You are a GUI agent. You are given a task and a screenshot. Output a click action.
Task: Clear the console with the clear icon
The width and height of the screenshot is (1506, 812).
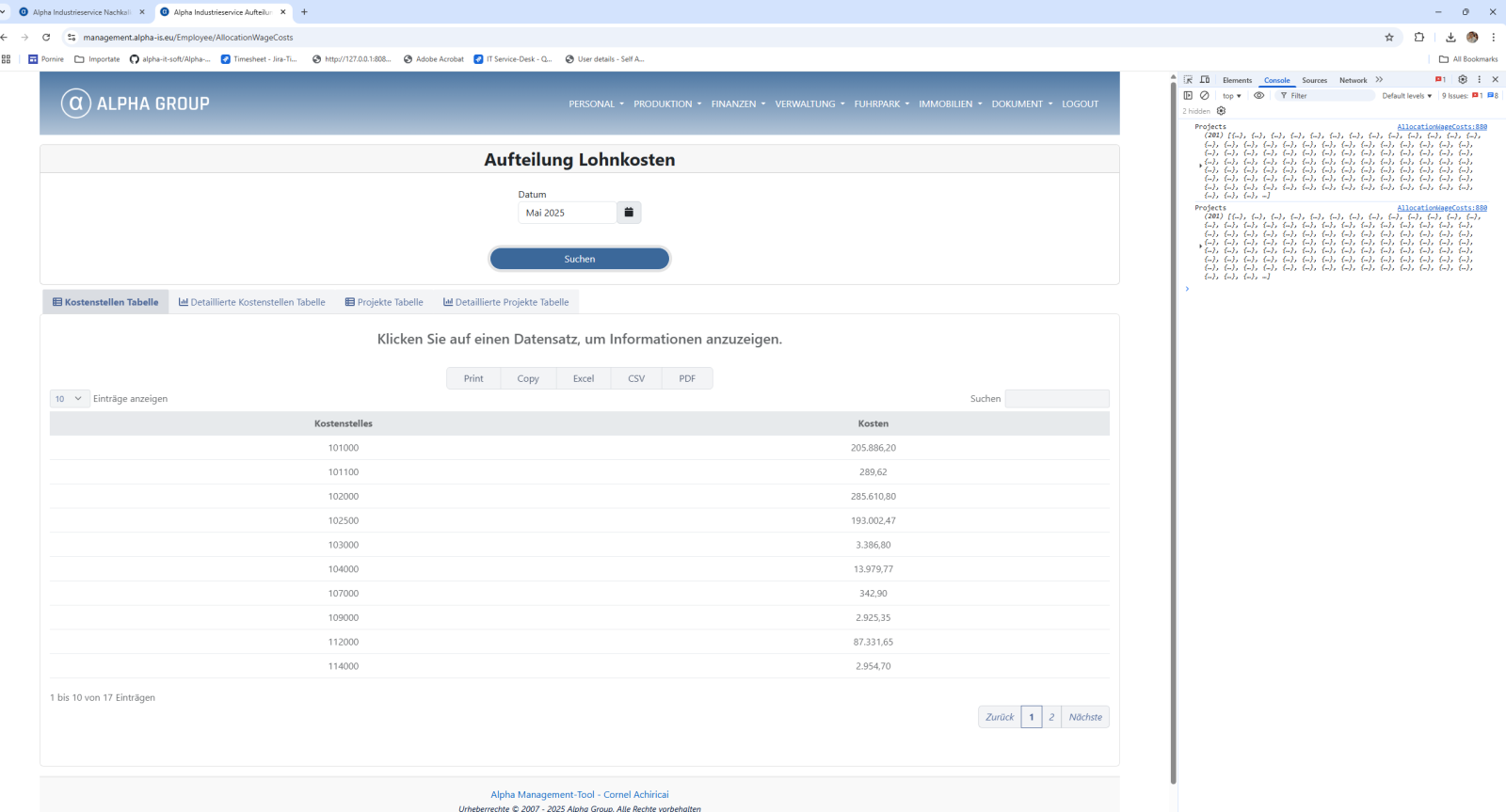1204,96
